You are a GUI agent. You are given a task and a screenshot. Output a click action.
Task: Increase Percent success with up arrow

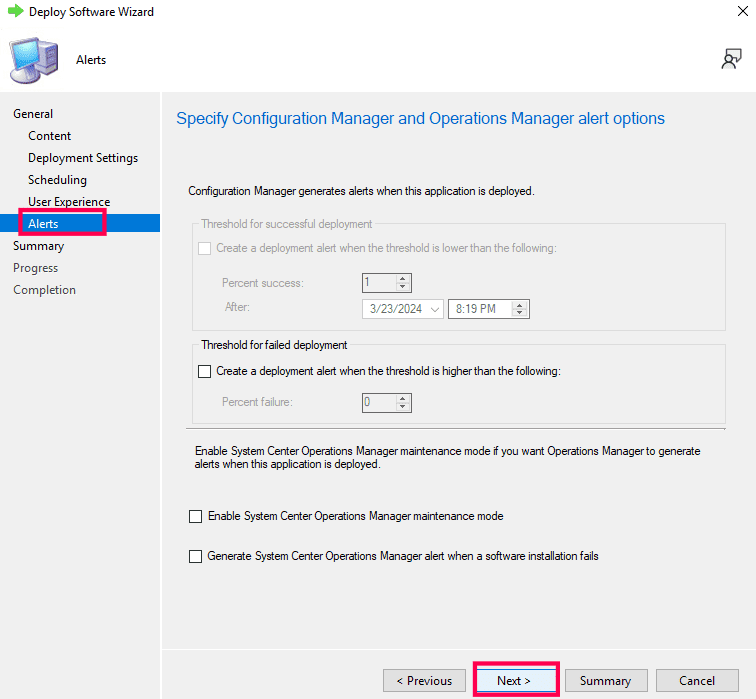[x=403, y=279]
